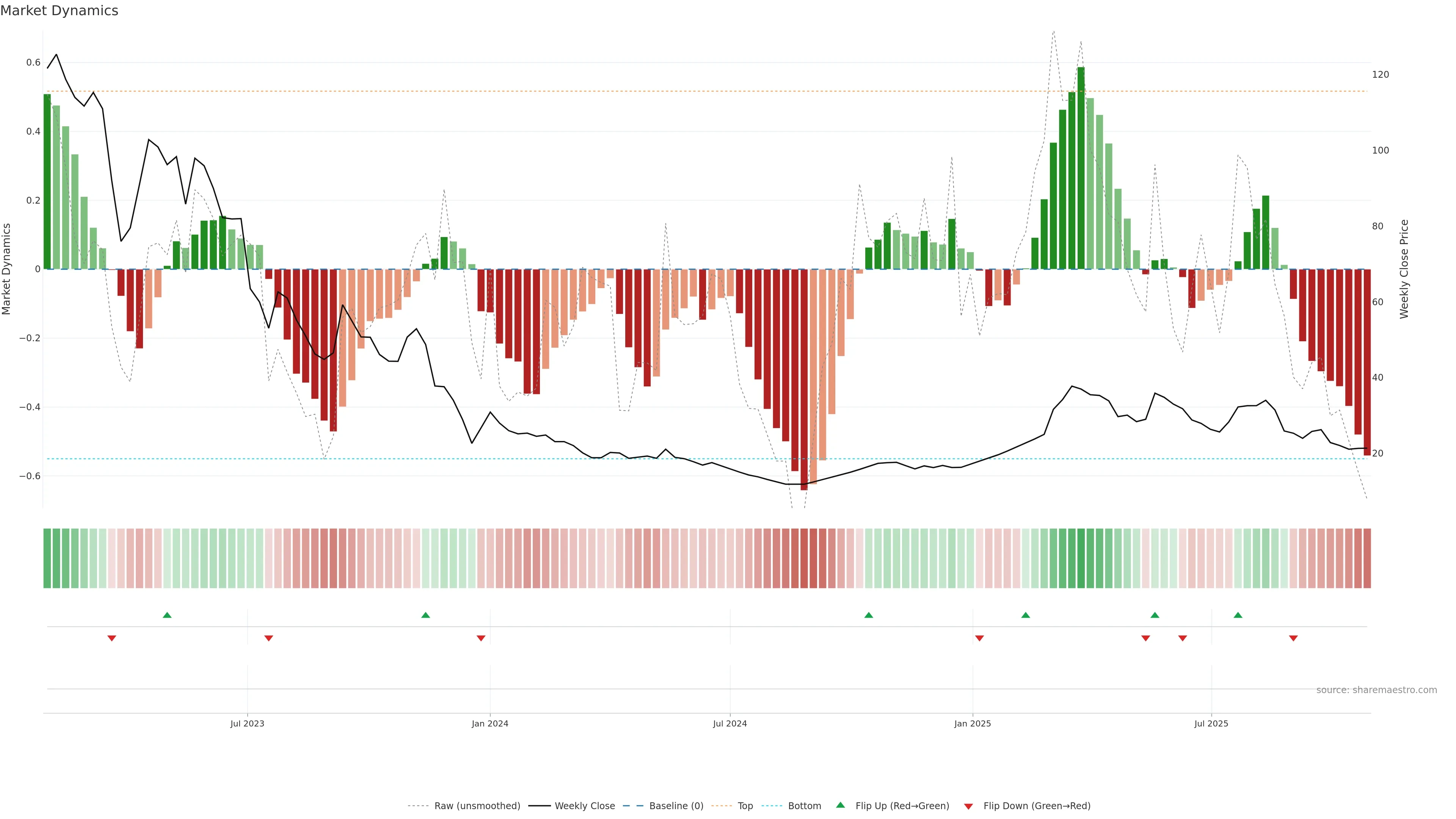Click the flip-down marker just after Jan 2025
This screenshot has height=819, width=1456.
[979, 638]
